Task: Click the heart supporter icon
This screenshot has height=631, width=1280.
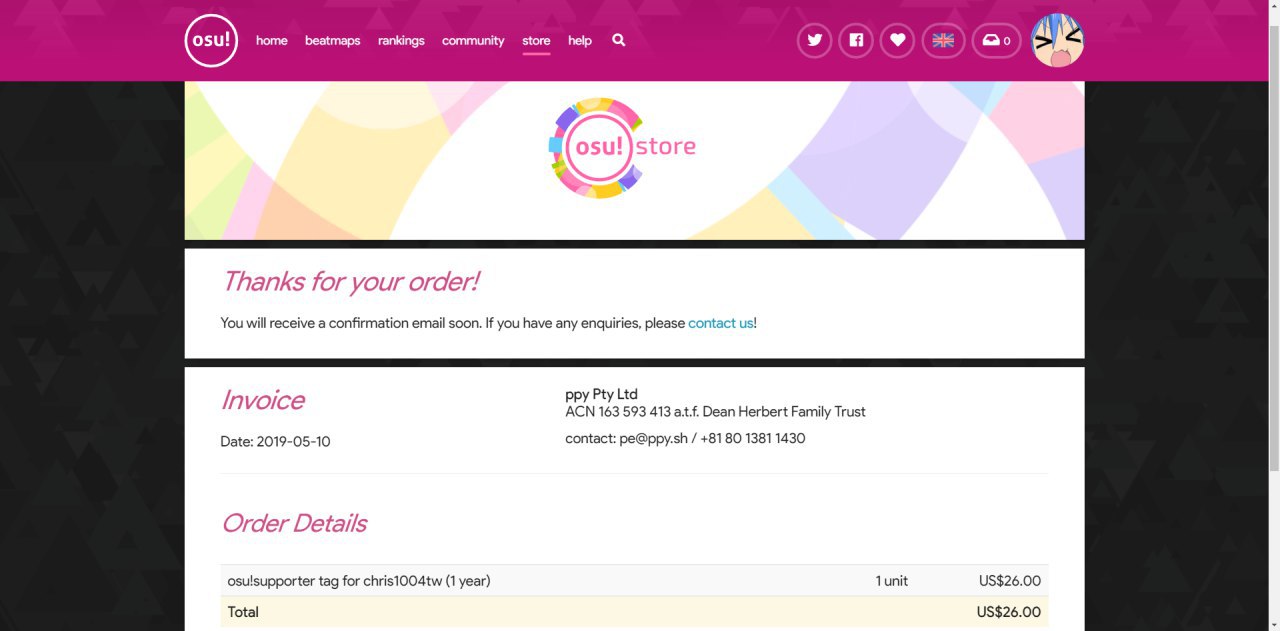Action: coord(897,41)
